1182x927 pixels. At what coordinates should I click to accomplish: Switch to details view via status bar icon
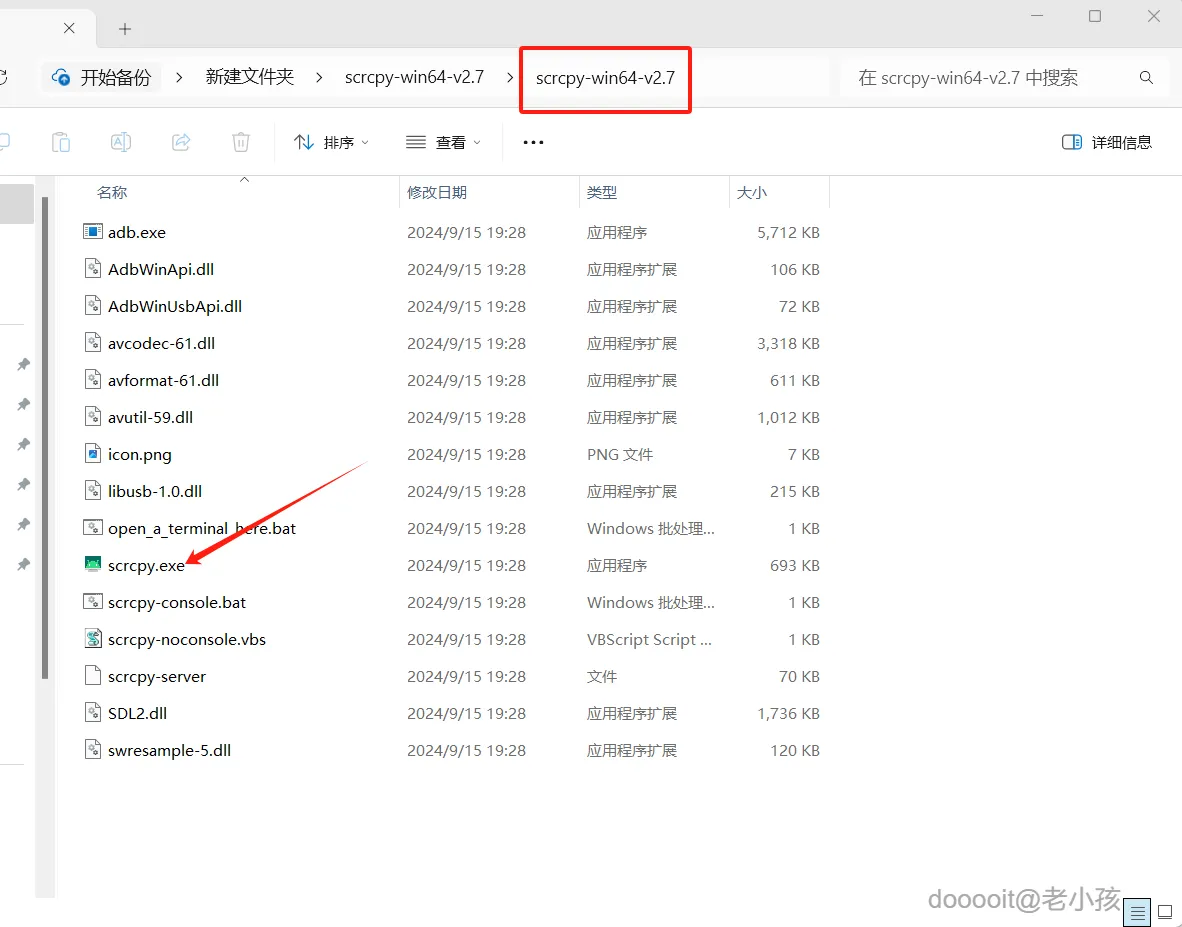1136,912
